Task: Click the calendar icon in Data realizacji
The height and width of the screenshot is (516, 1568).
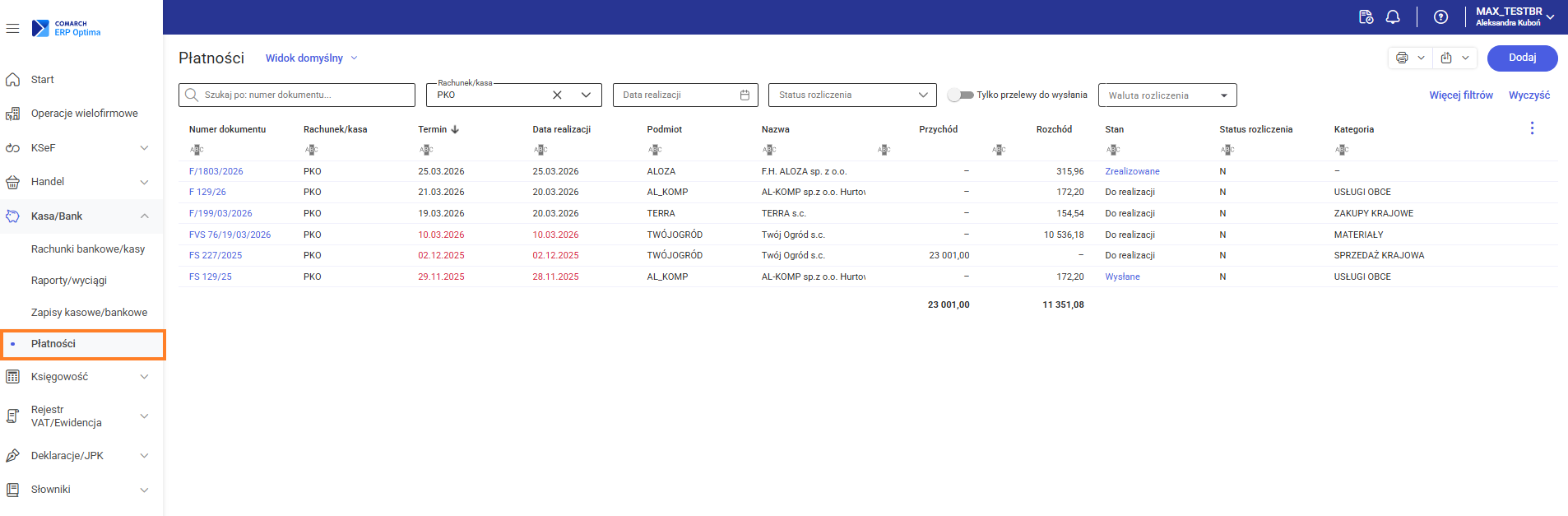Action: click(x=745, y=95)
